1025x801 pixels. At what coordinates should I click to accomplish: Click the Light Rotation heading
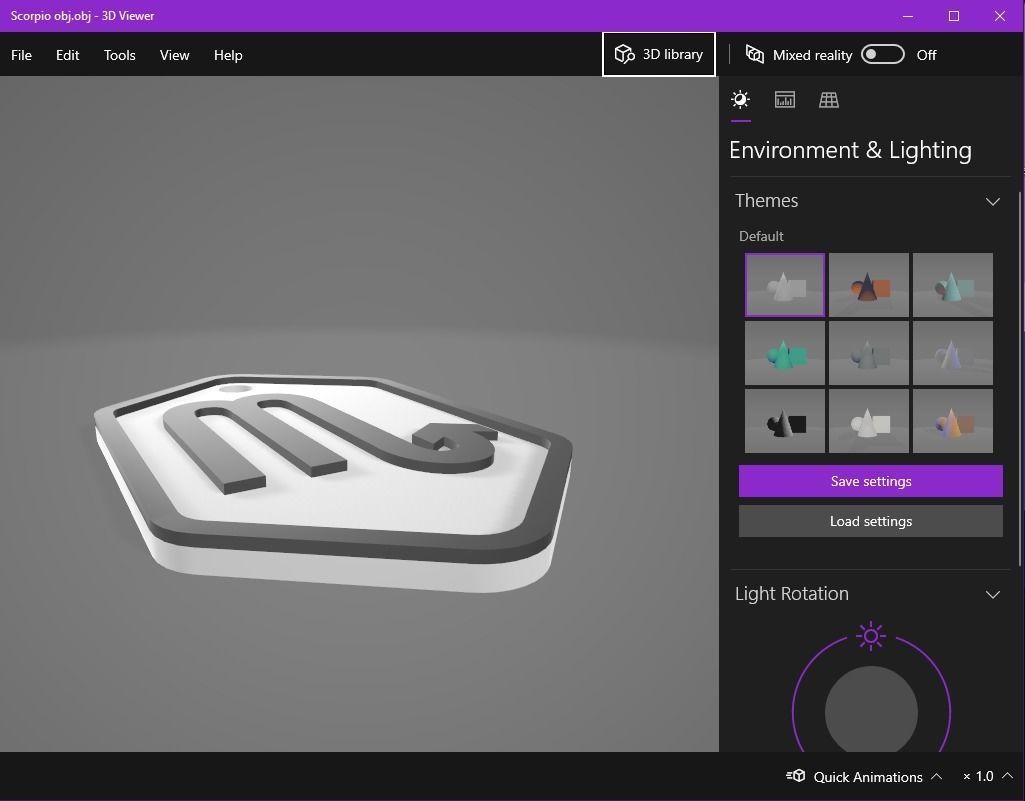[792, 594]
